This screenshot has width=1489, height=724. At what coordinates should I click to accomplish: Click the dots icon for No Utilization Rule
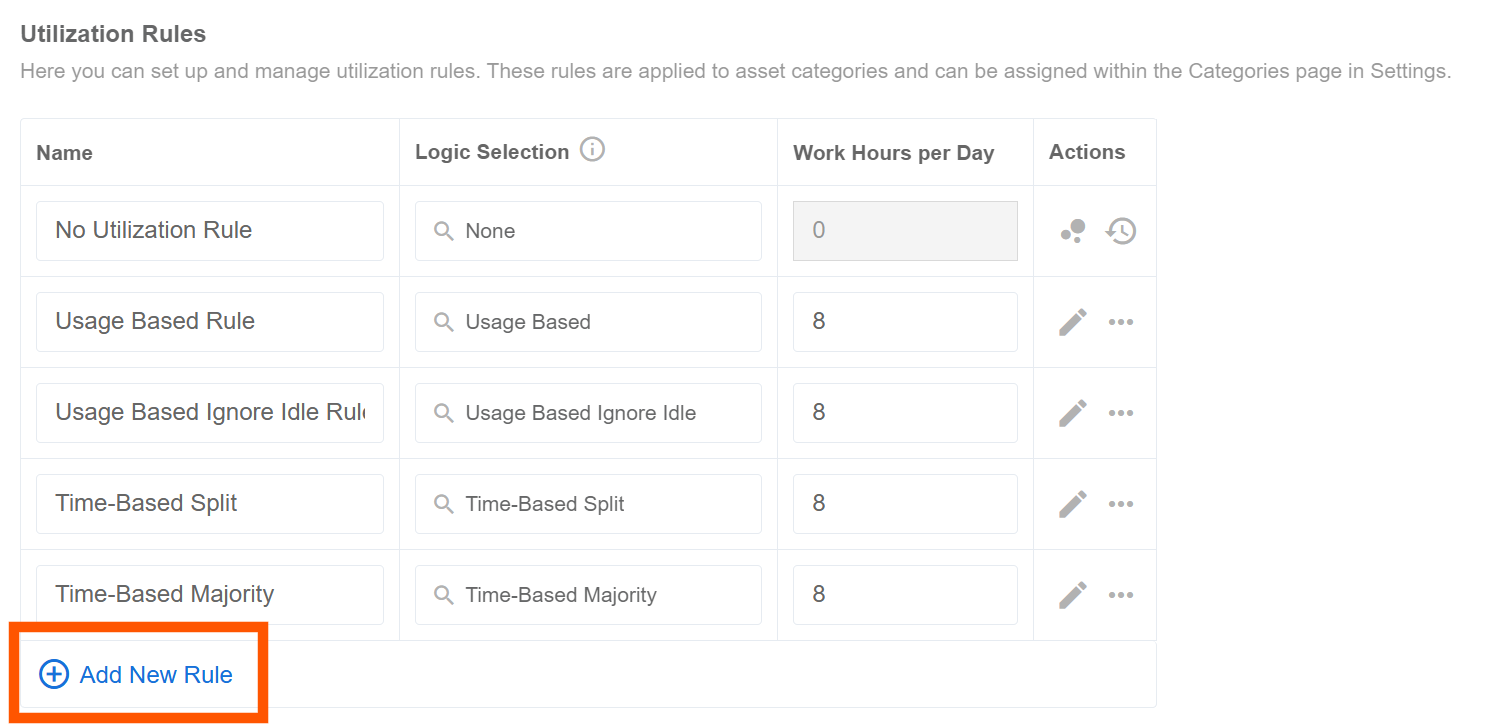coord(1073,231)
